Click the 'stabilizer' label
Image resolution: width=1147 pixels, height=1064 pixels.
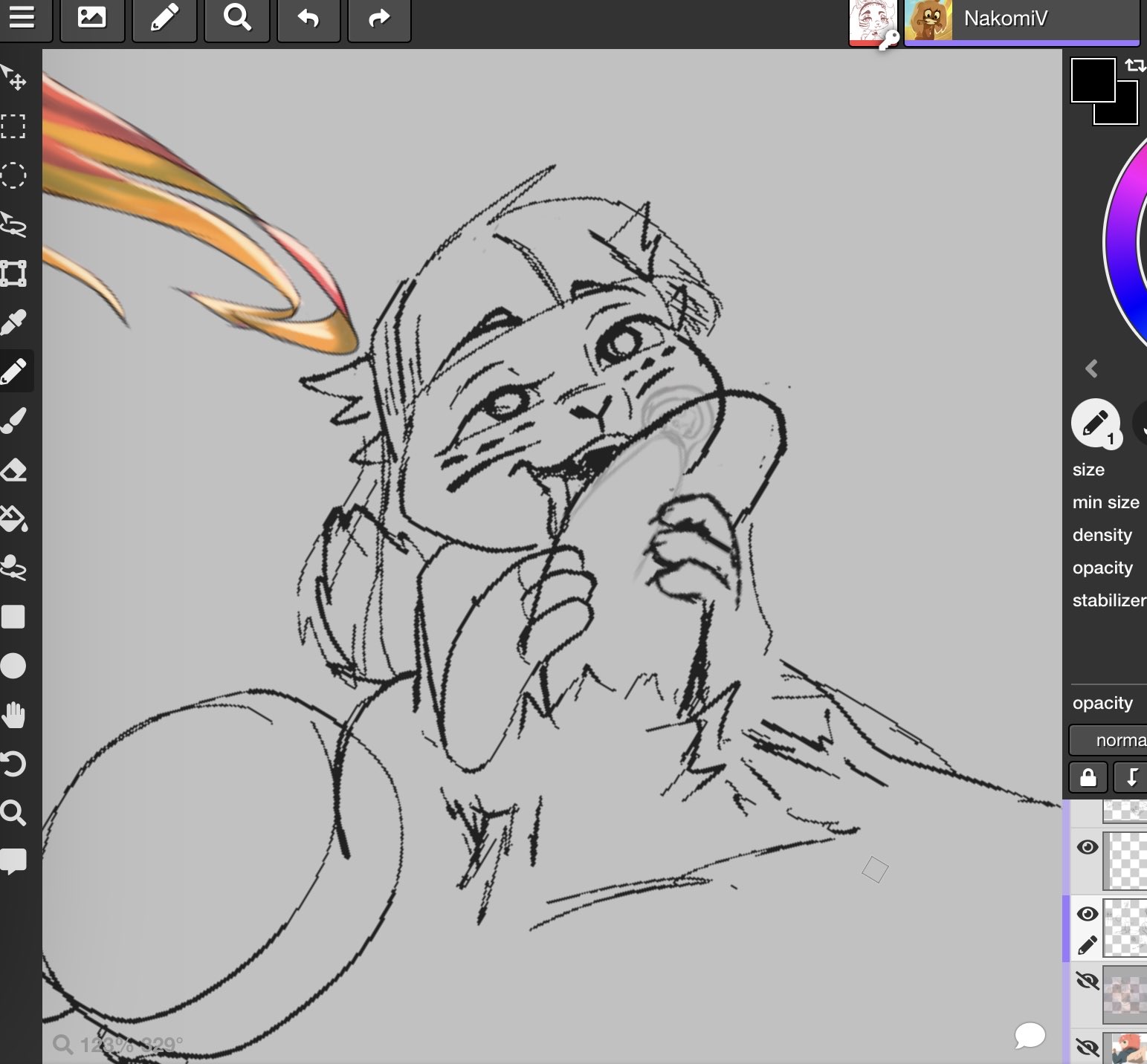(x=1109, y=600)
